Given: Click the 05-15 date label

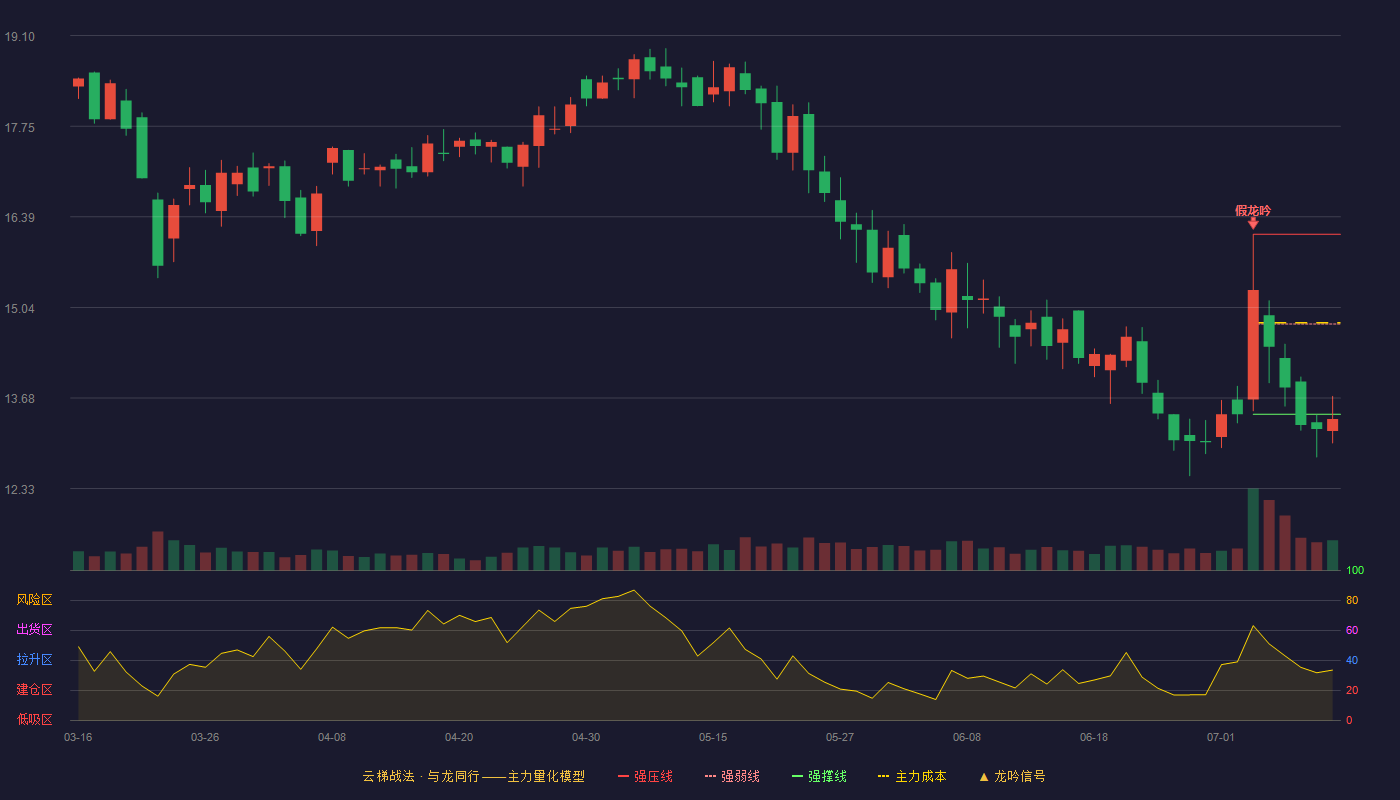Looking at the screenshot, I should click(713, 737).
